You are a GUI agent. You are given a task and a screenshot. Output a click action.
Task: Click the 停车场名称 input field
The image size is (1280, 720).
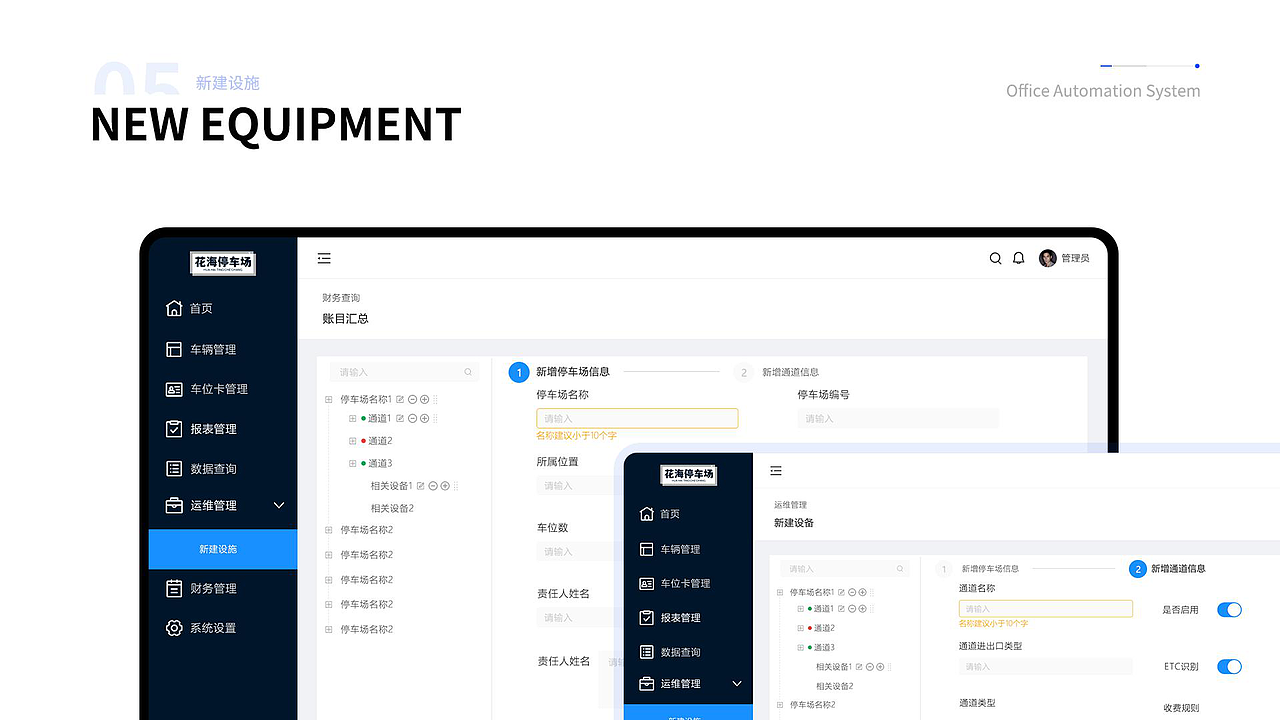click(637, 418)
